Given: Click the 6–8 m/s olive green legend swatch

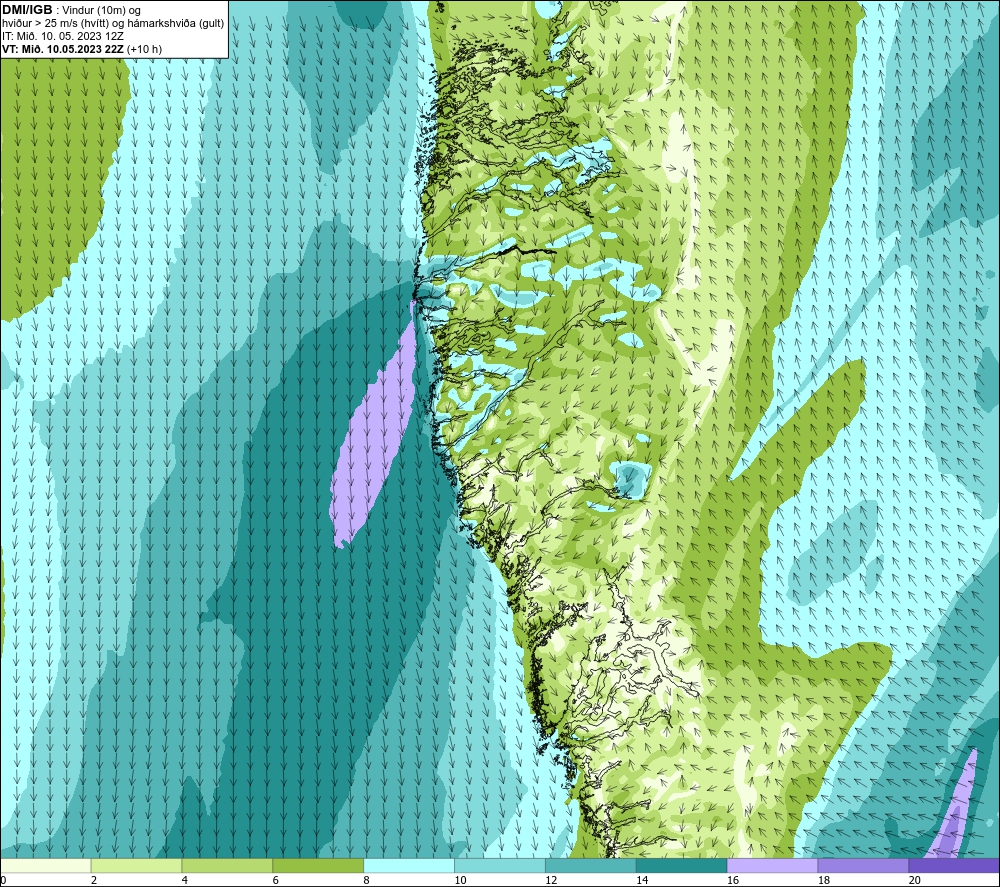Looking at the screenshot, I should pyautogui.click(x=318, y=865).
